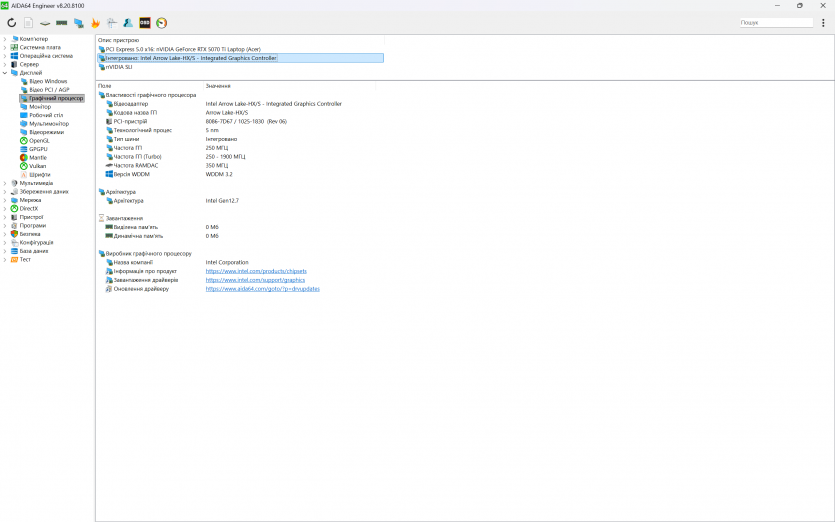Select the Монітор item in the tree
The image size is (835, 522).
tap(40, 107)
